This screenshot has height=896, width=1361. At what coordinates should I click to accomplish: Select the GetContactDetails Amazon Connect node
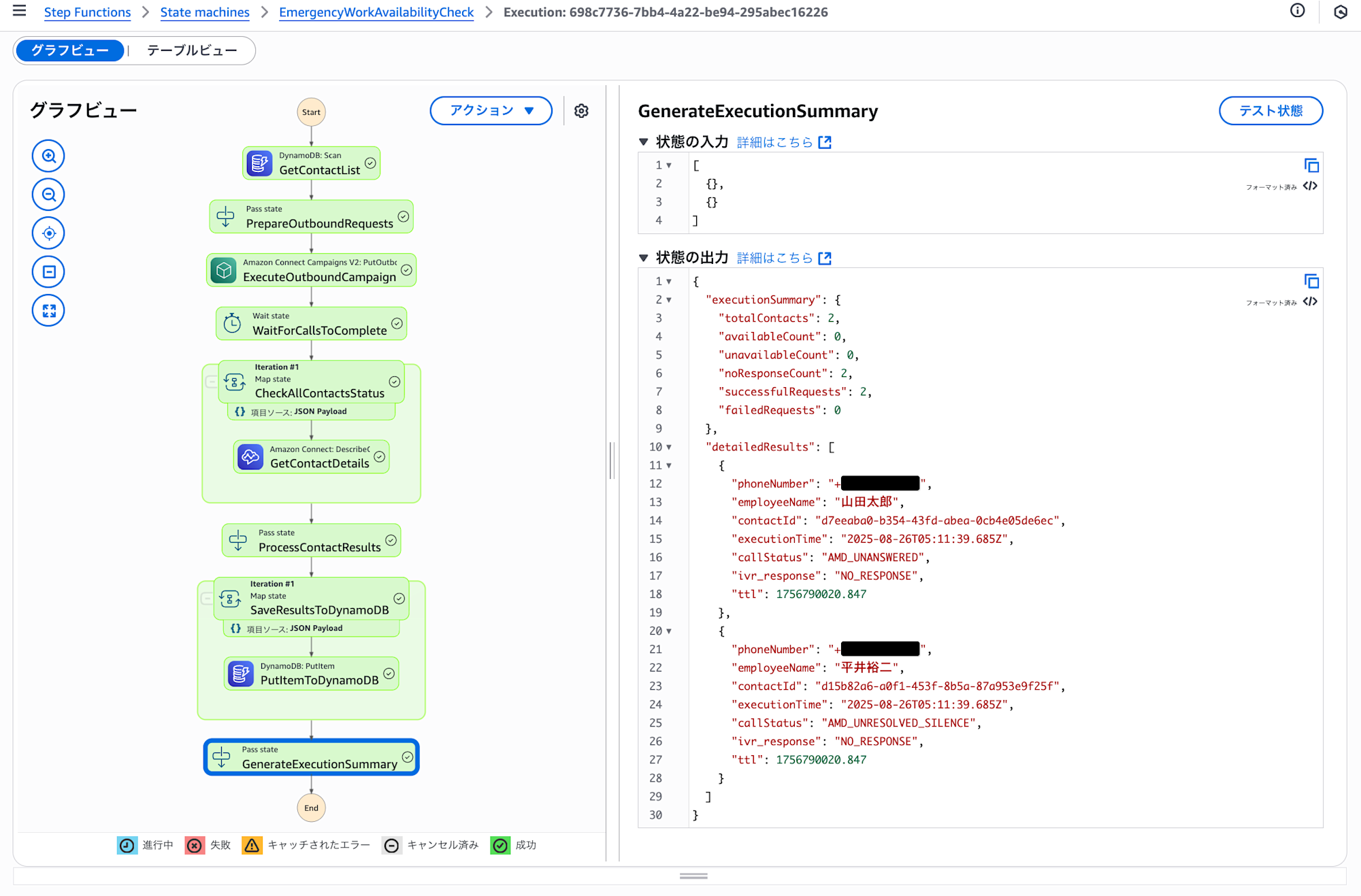(x=311, y=457)
